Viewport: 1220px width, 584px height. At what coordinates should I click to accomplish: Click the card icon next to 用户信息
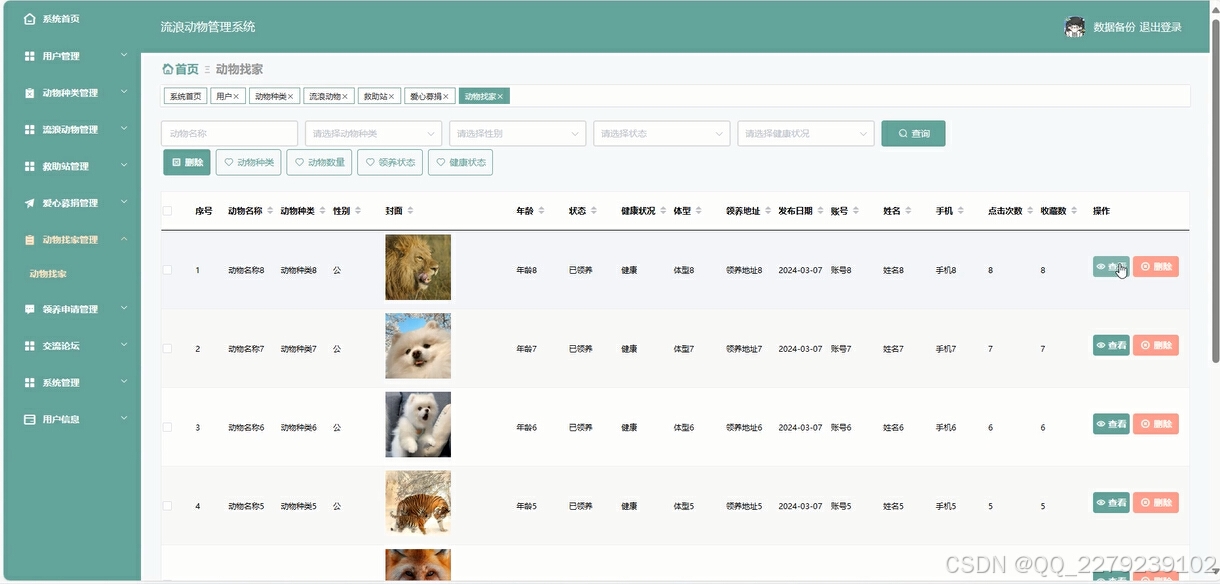tap(30, 419)
